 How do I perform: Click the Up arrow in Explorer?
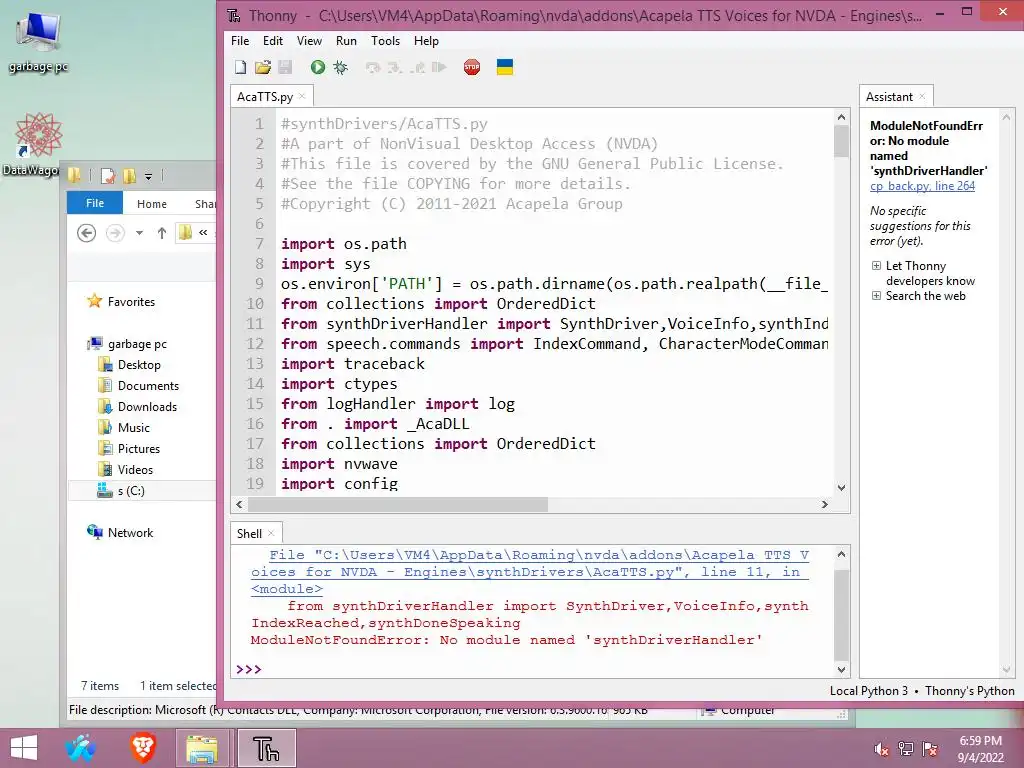pos(162,232)
